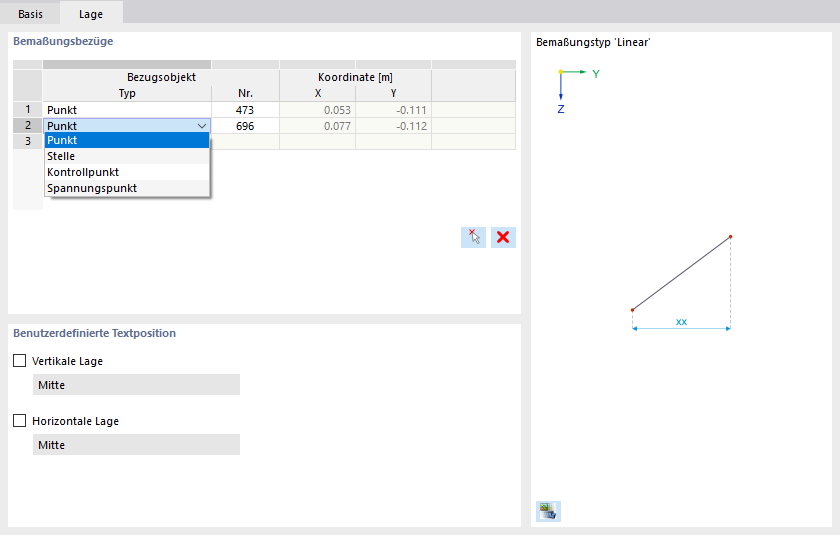
Task: Click the 'Bezugsobjekt' column header
Action: click(161, 77)
